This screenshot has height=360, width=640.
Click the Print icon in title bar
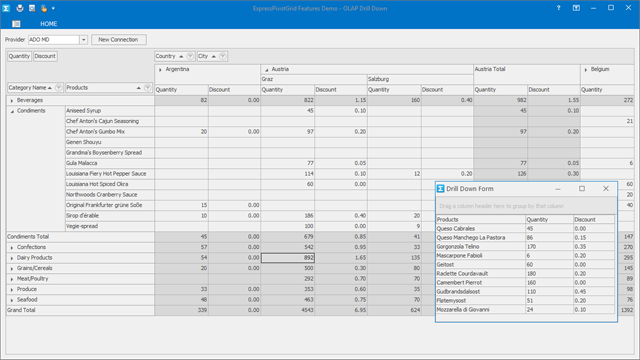(x=20, y=8)
